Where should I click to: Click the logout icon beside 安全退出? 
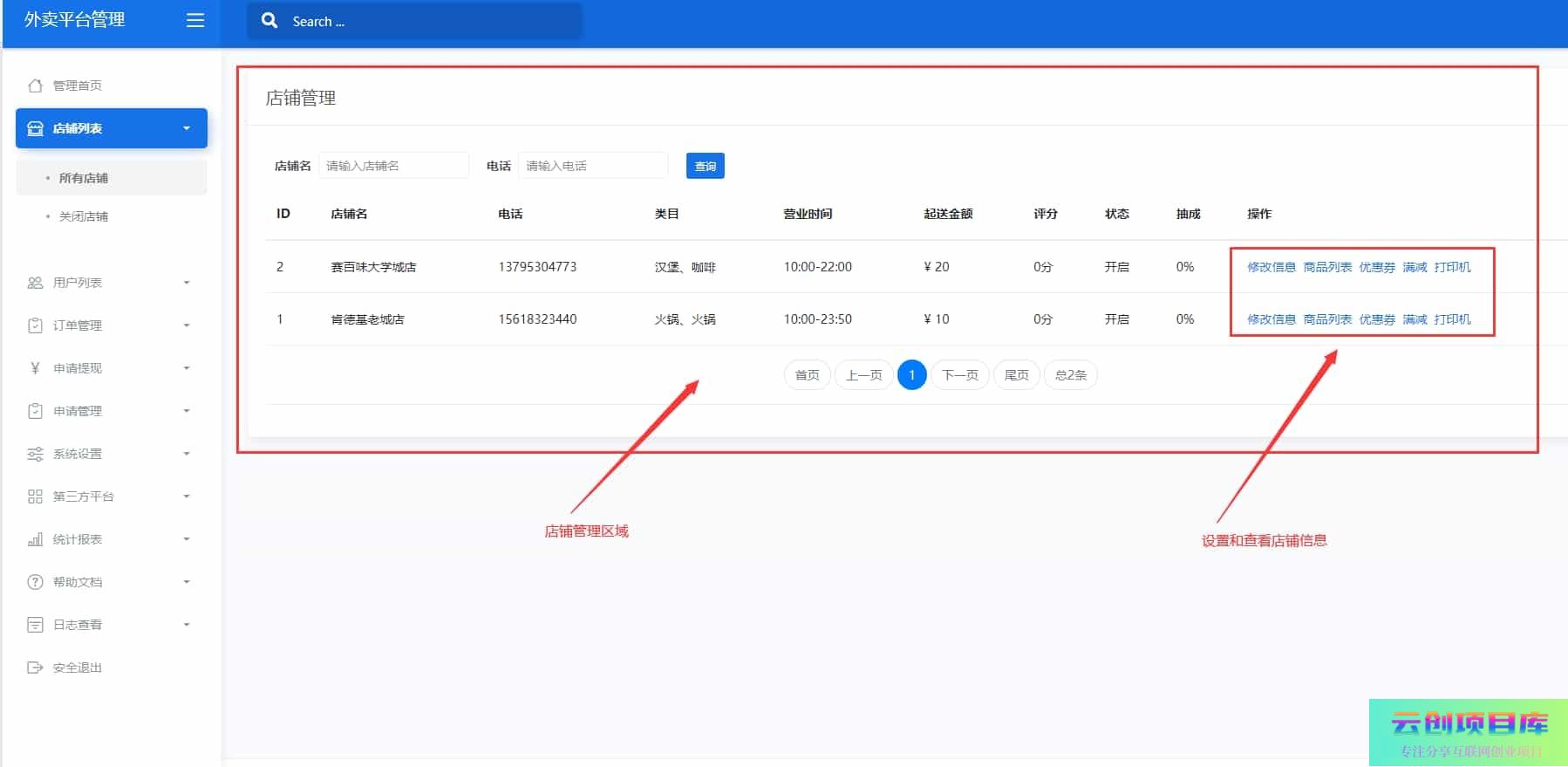point(35,668)
